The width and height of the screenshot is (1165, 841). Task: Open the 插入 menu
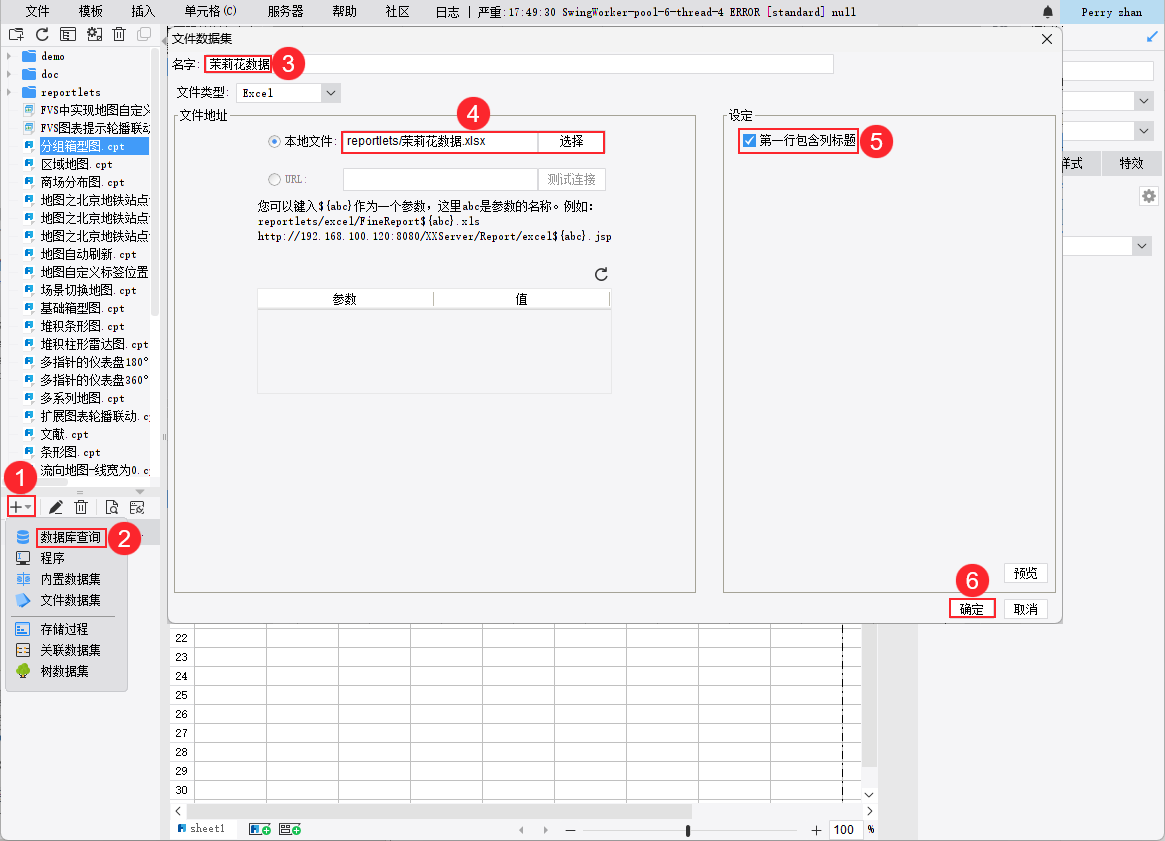[143, 12]
